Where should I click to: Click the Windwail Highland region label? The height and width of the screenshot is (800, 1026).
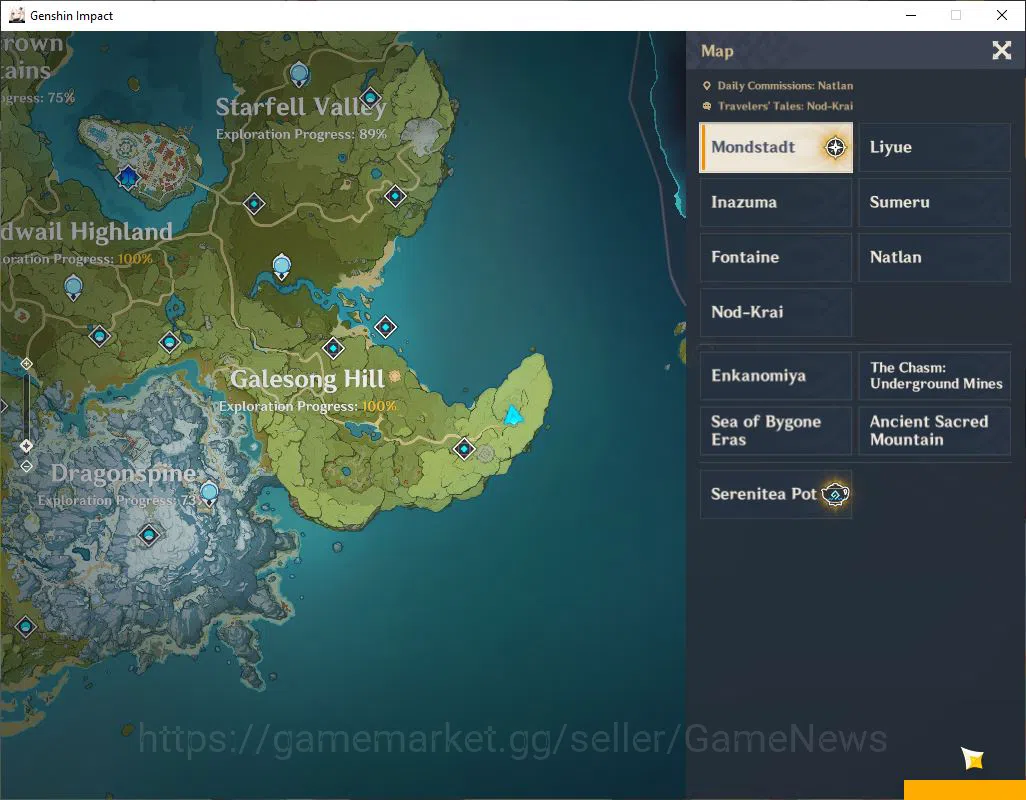pyautogui.click(x=86, y=232)
